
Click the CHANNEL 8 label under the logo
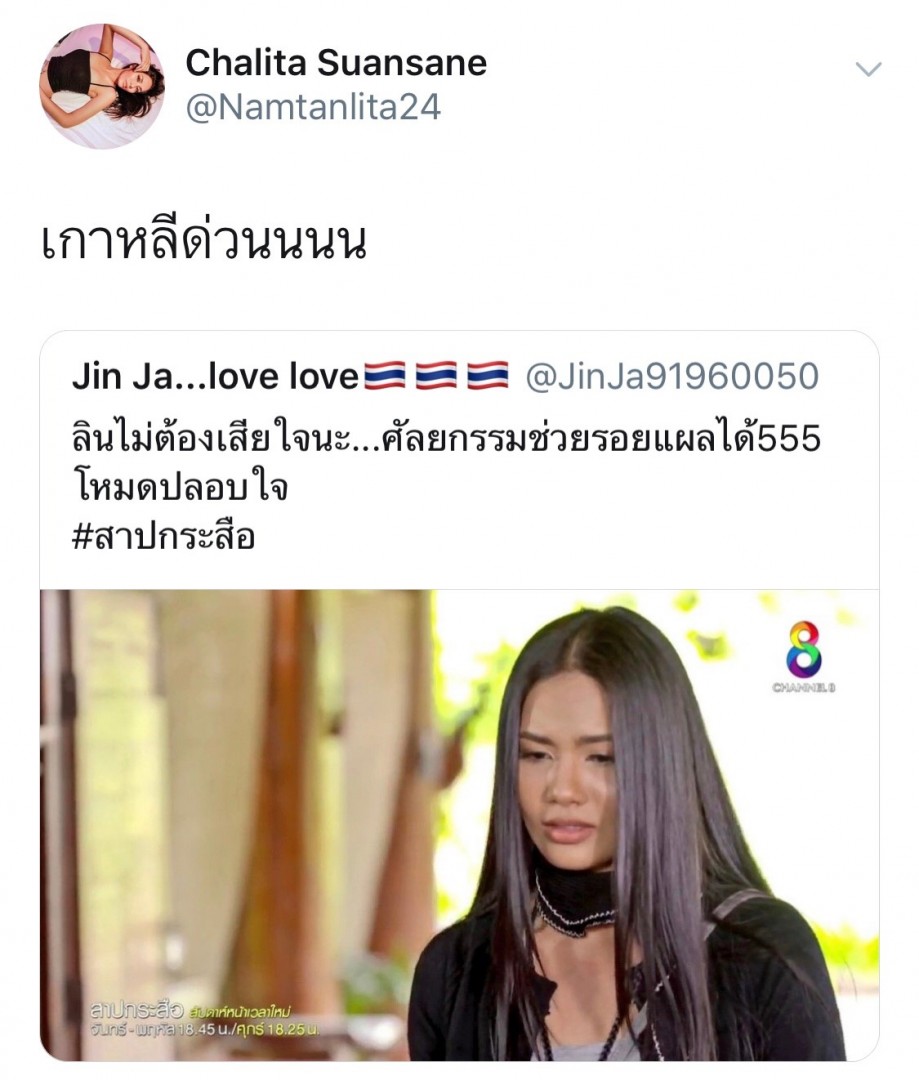coord(803,687)
